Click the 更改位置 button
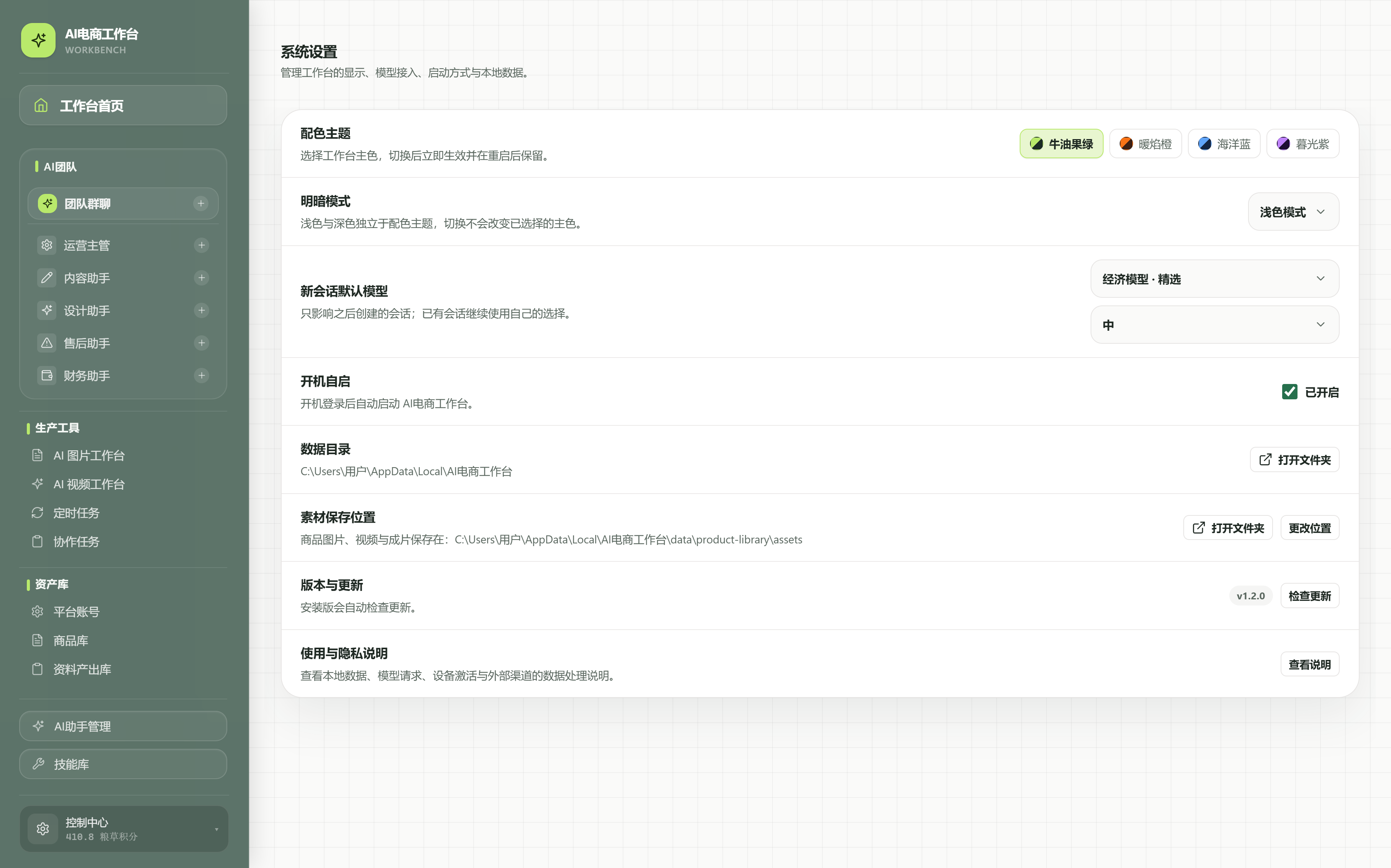The height and width of the screenshot is (868, 1391). (1310, 528)
